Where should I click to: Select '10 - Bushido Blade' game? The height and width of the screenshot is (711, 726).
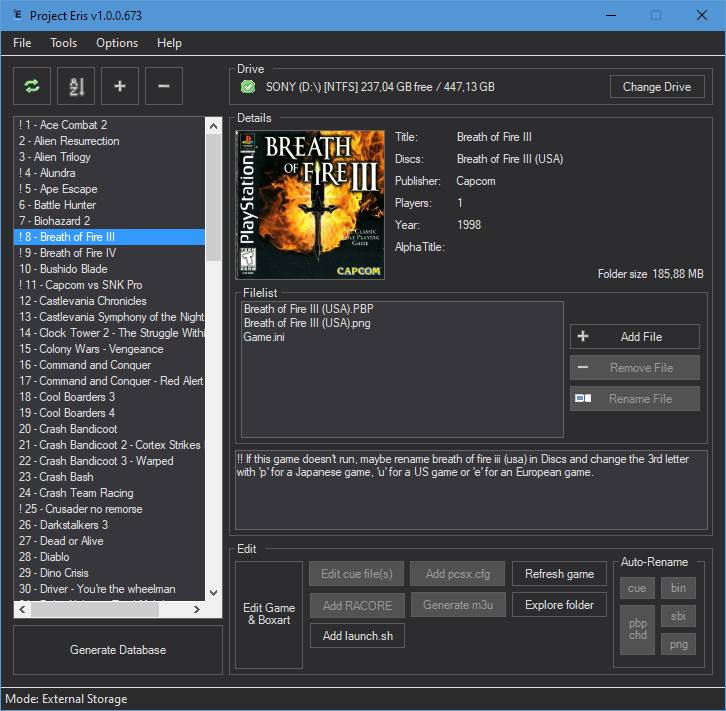pos(109,269)
